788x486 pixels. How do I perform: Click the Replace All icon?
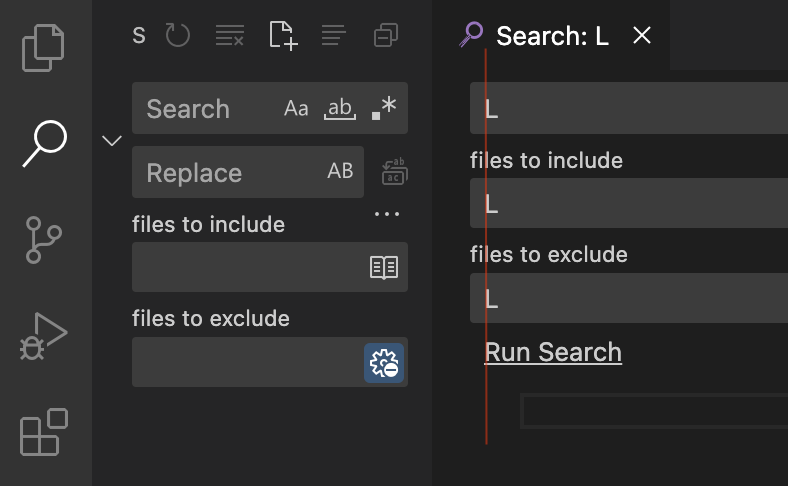pyautogui.click(x=395, y=172)
